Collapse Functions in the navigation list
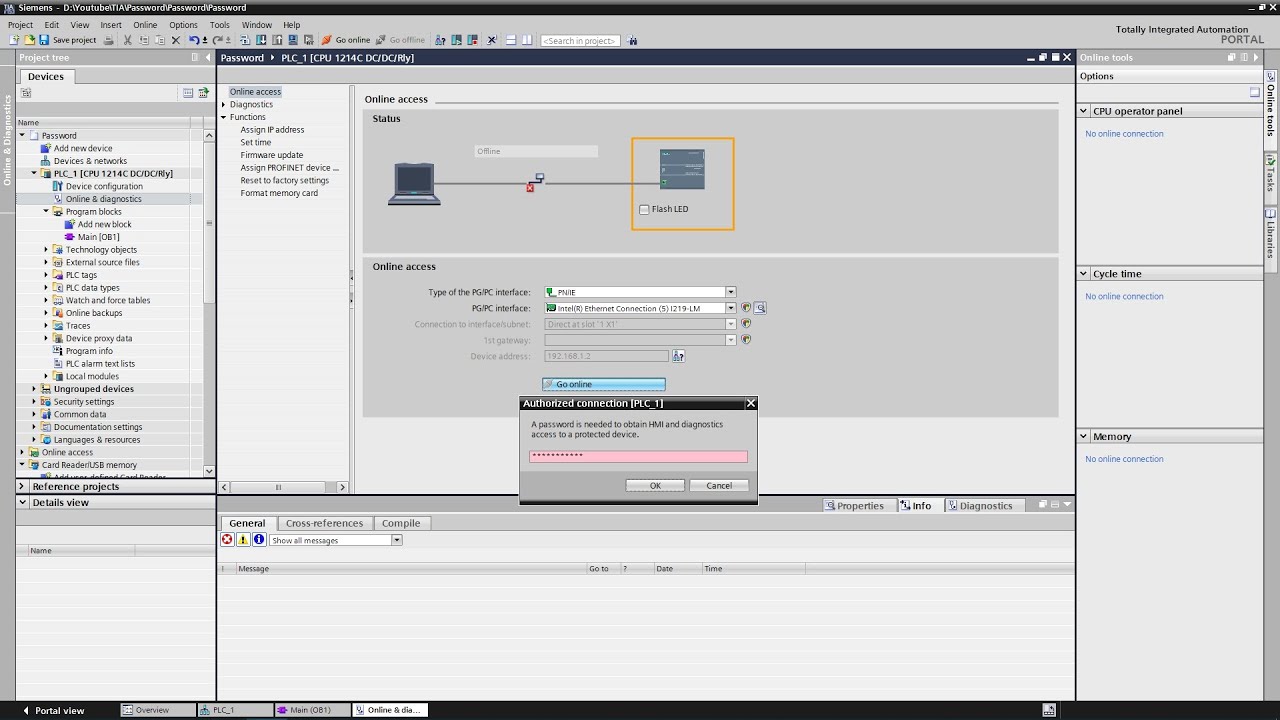 click(224, 117)
